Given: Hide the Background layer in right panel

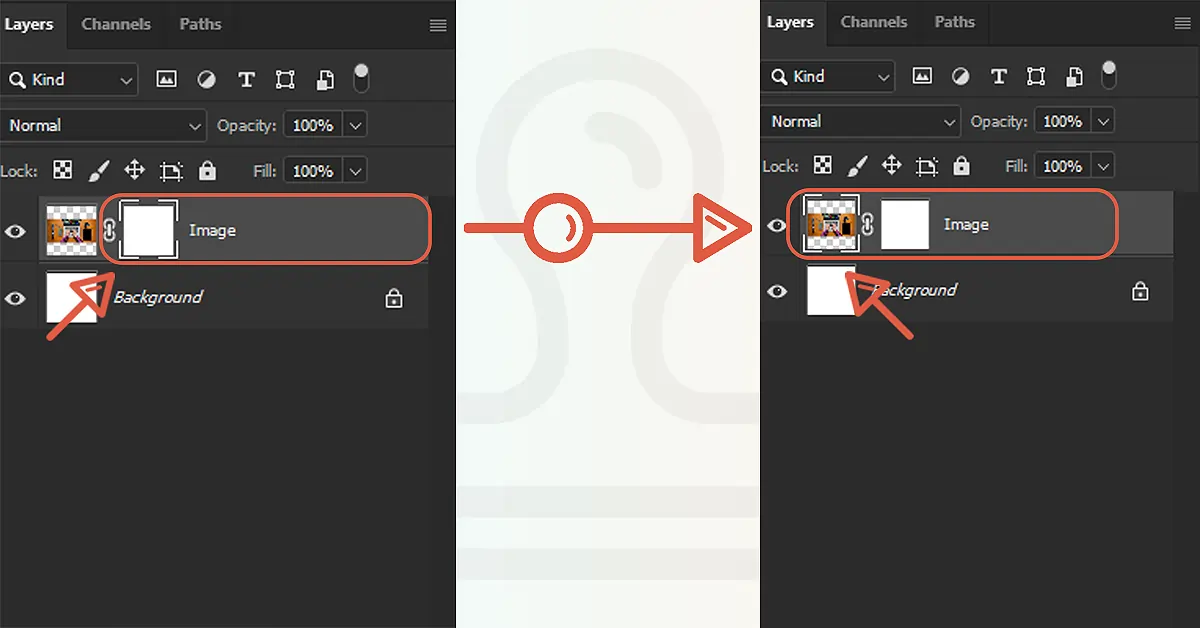Looking at the screenshot, I should pyautogui.click(x=777, y=291).
